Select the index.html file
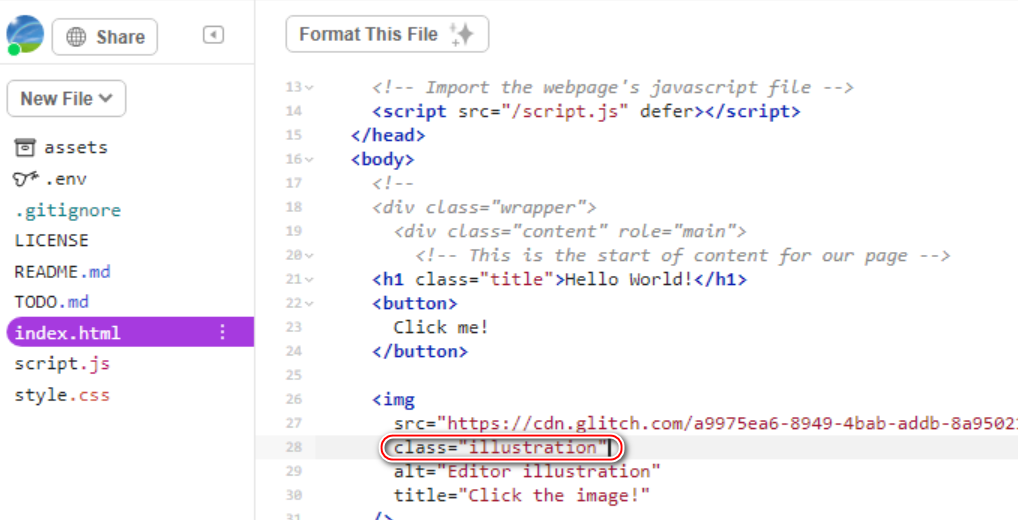1018x520 pixels. (x=130, y=332)
